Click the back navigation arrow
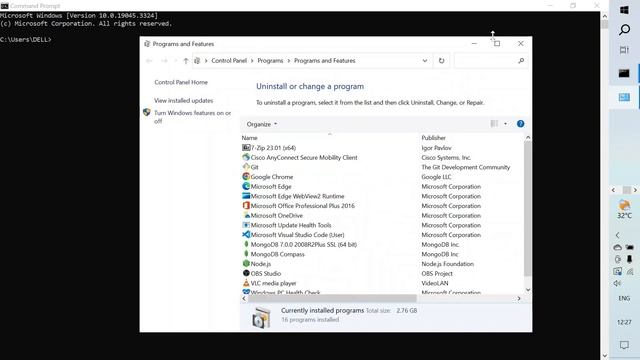Image resolution: width=640 pixels, height=360 pixels. [x=149, y=61]
